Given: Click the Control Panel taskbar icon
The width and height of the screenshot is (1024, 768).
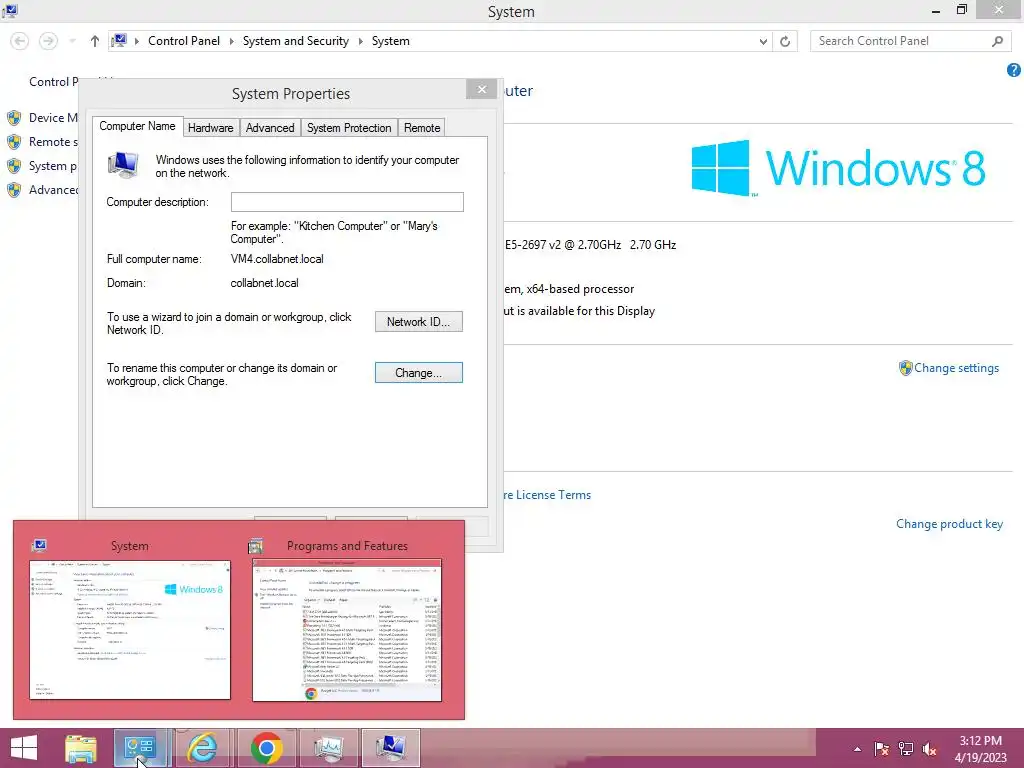Looking at the screenshot, I should click(x=140, y=748).
